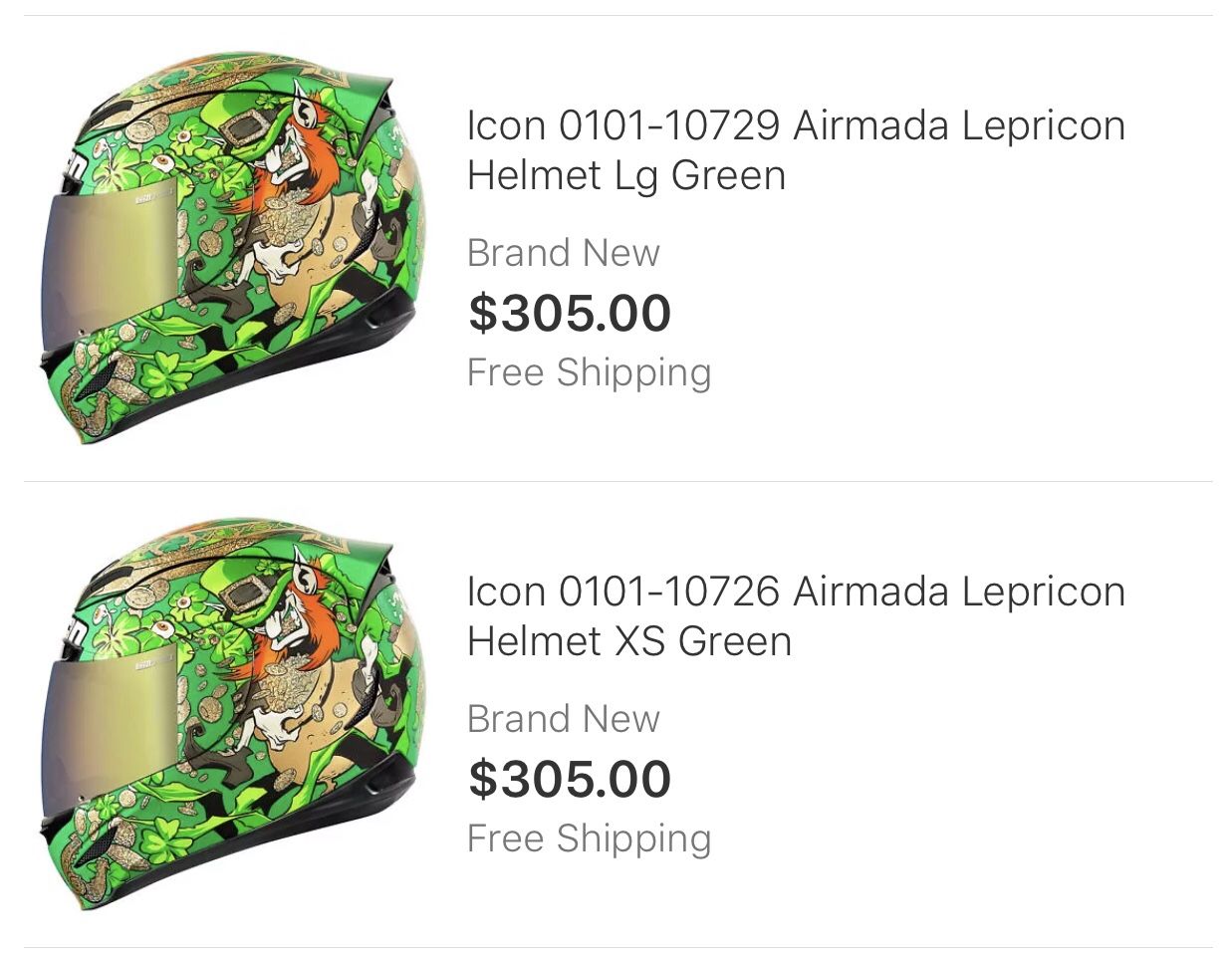
Task: Open the Icon 0101-10726 Airmada Lepricon listing title
Action: coord(796,615)
